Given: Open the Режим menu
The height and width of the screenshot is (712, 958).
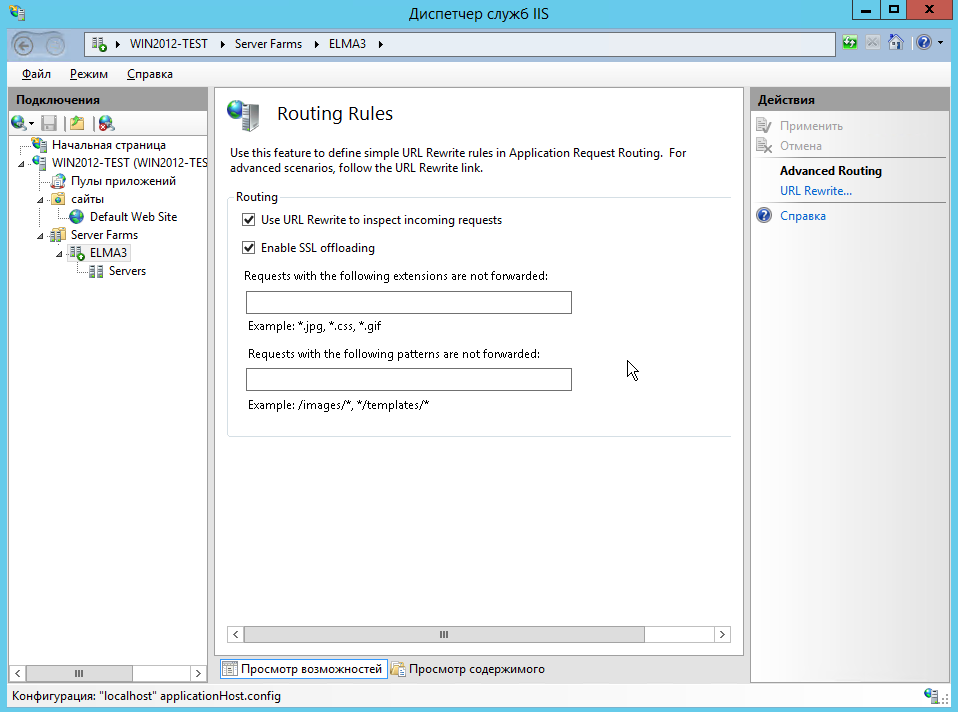Looking at the screenshot, I should pos(89,74).
